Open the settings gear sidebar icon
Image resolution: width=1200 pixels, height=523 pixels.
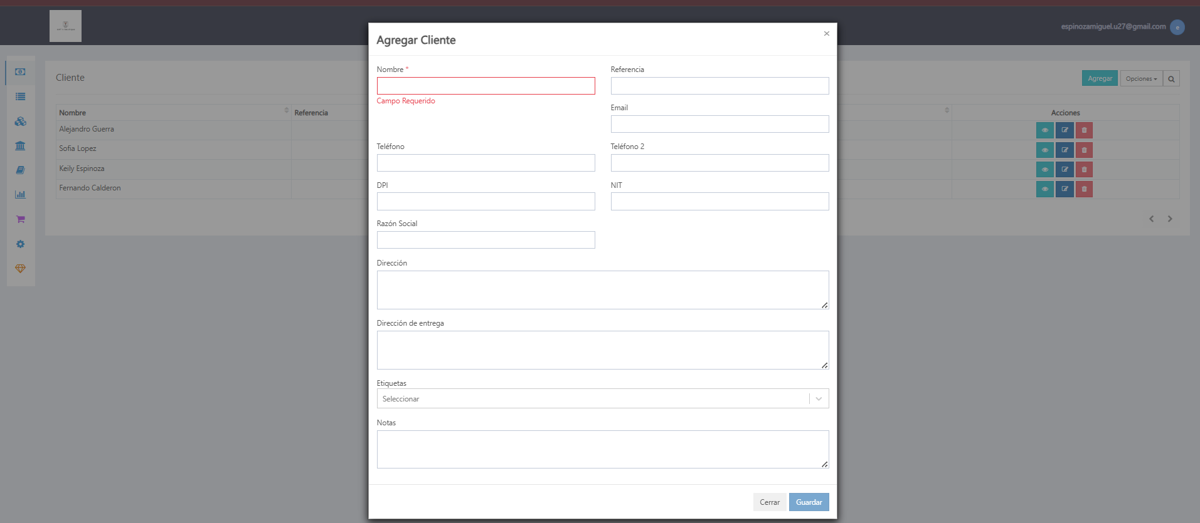pyautogui.click(x=20, y=244)
